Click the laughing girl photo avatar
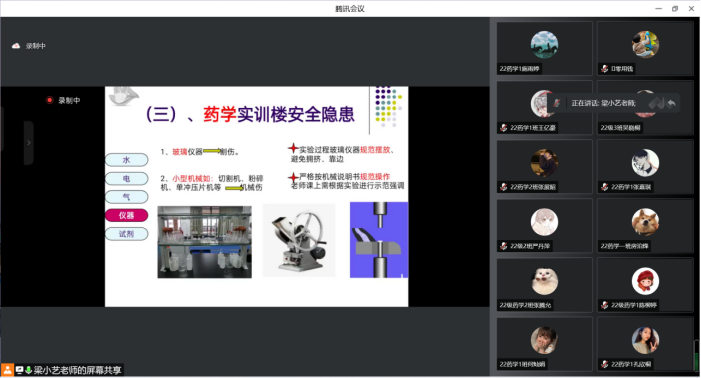Screen dimensions: 701x378 (544, 340)
